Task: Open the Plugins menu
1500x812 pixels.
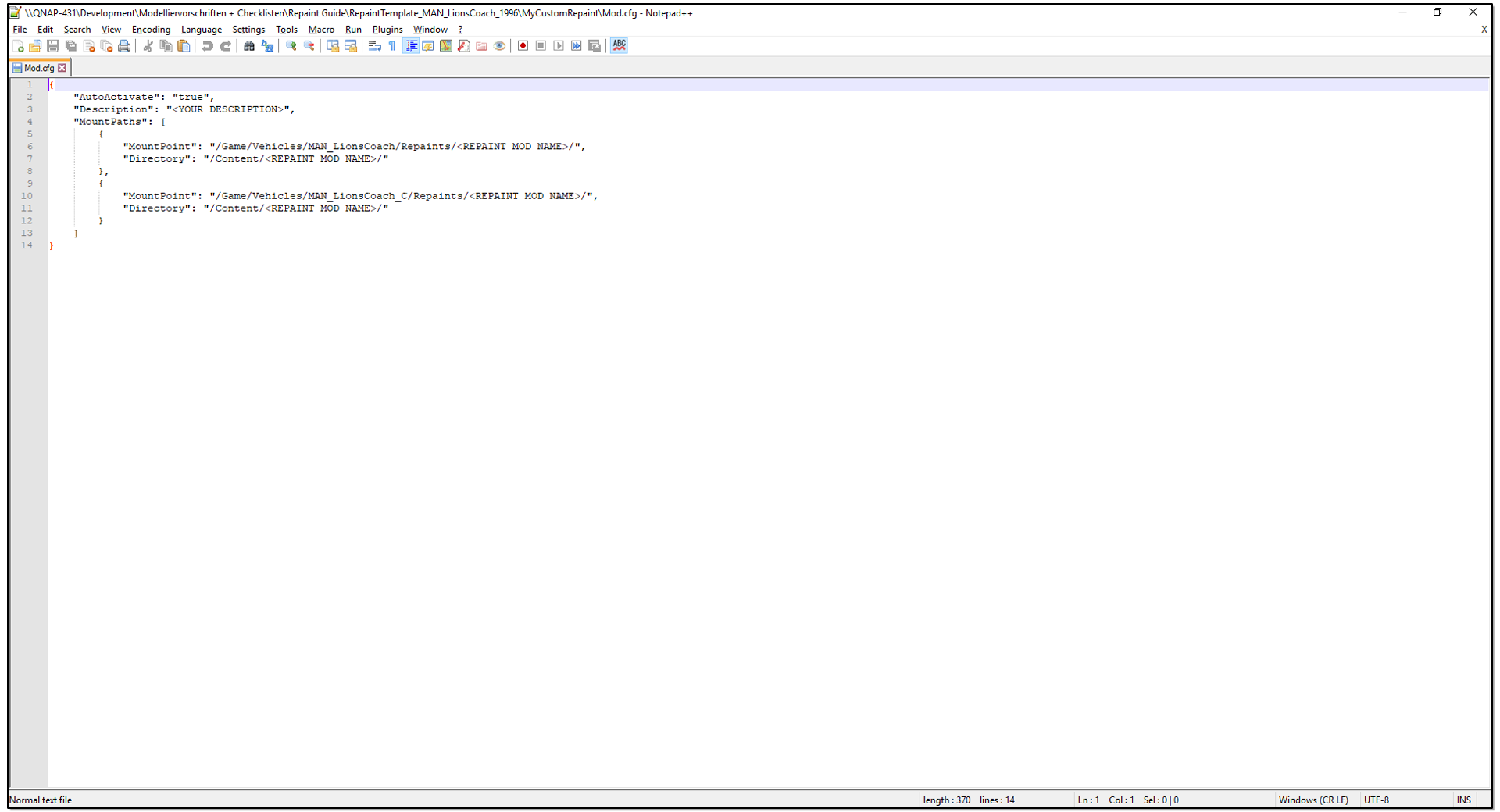Action: [387, 30]
